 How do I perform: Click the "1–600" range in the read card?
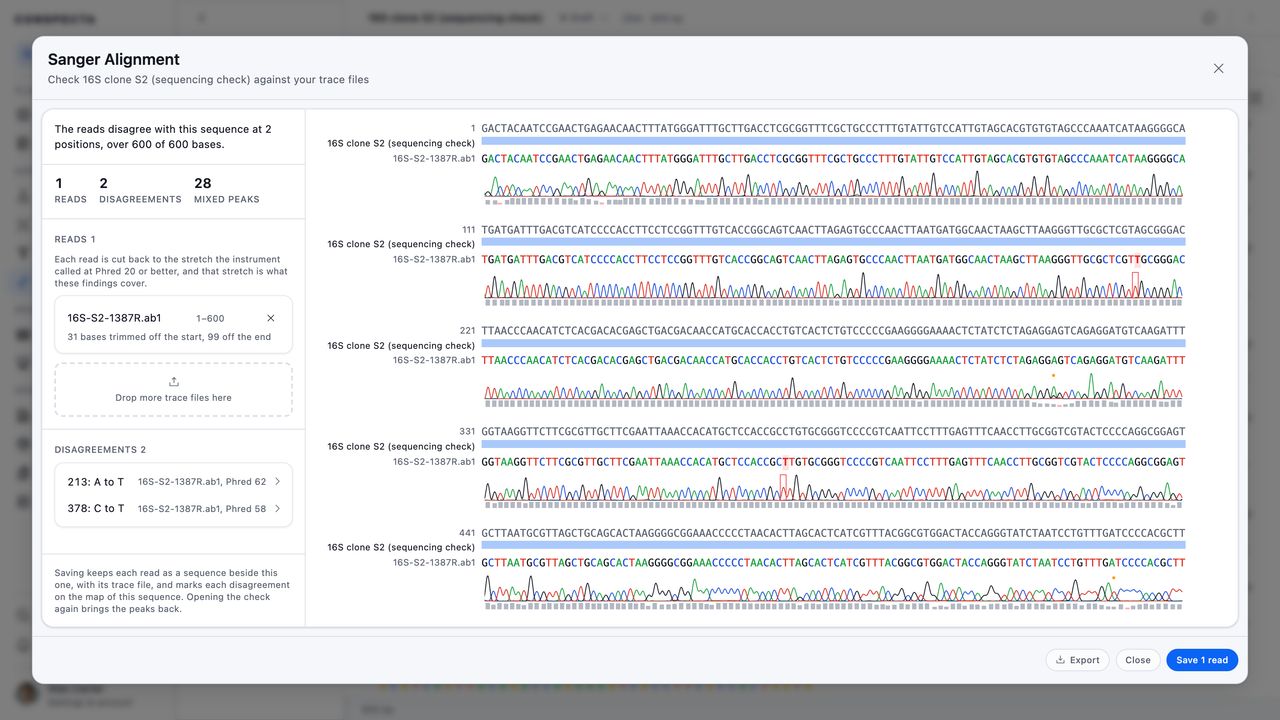tap(210, 318)
